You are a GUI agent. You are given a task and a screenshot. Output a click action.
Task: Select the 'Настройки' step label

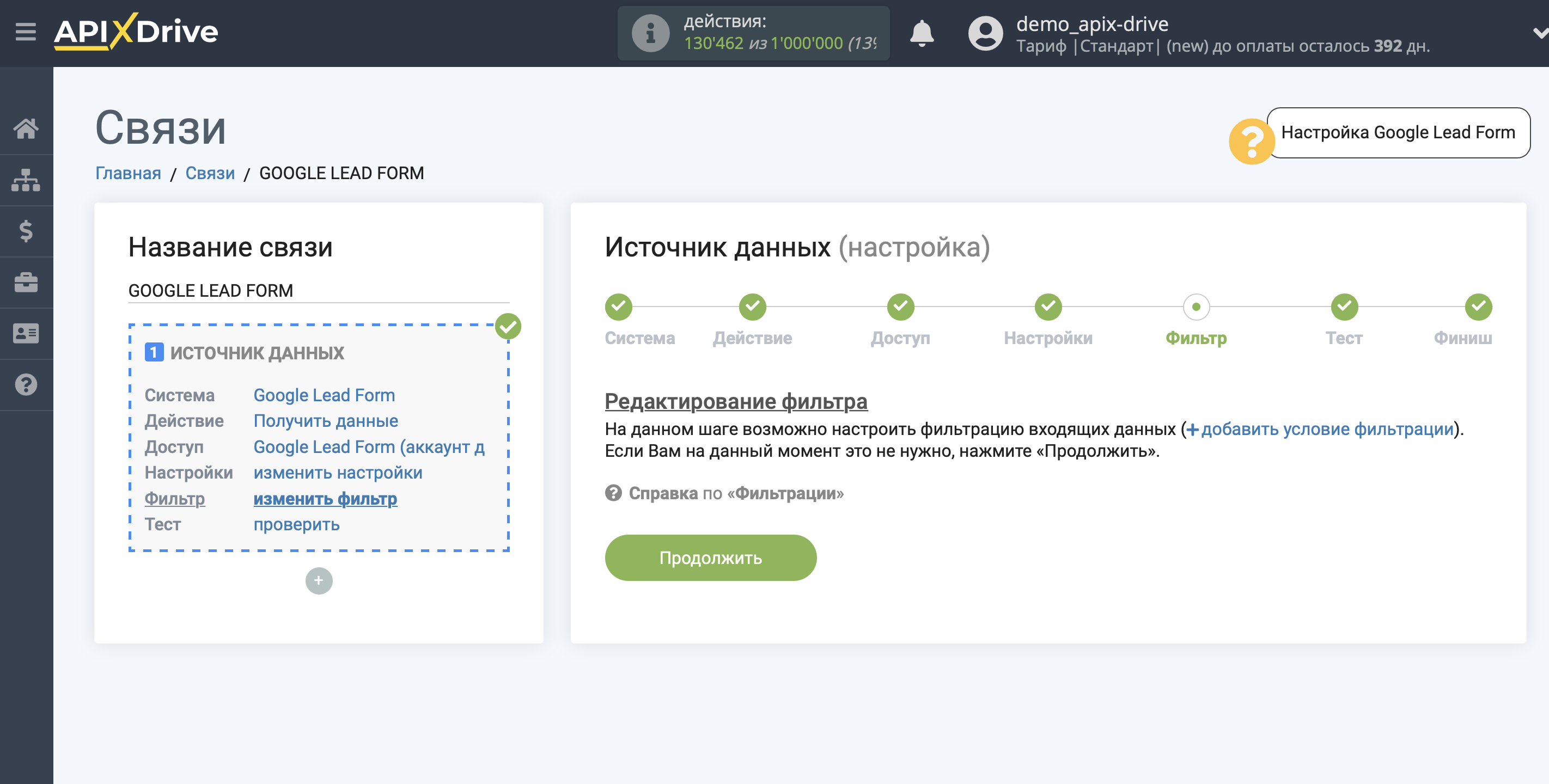[x=1048, y=338]
